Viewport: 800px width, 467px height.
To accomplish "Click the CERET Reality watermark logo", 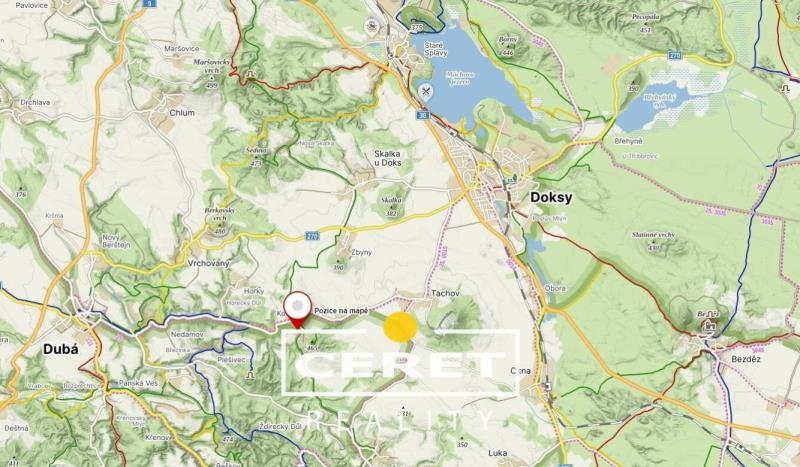I will [x=401, y=379].
